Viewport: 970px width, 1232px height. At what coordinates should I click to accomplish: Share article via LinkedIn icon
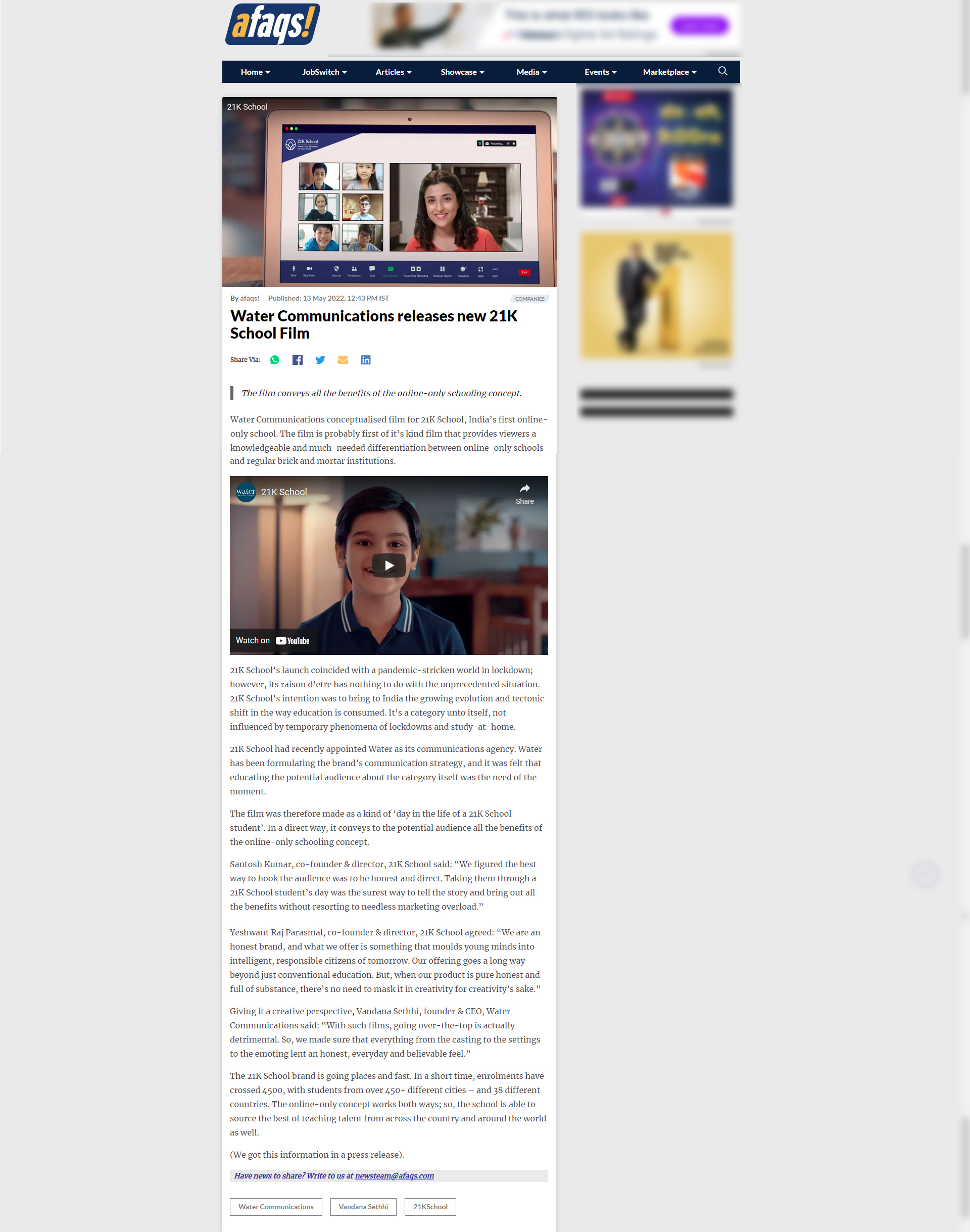(366, 360)
